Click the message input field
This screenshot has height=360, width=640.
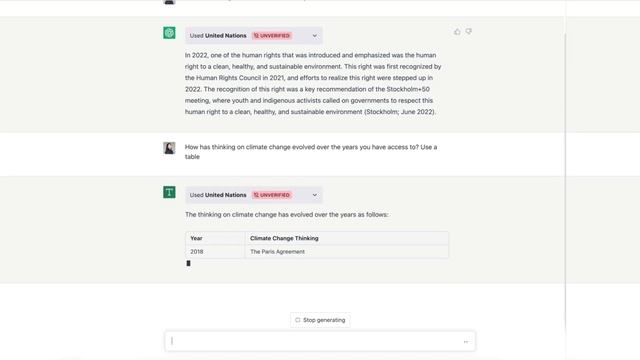coord(320,341)
